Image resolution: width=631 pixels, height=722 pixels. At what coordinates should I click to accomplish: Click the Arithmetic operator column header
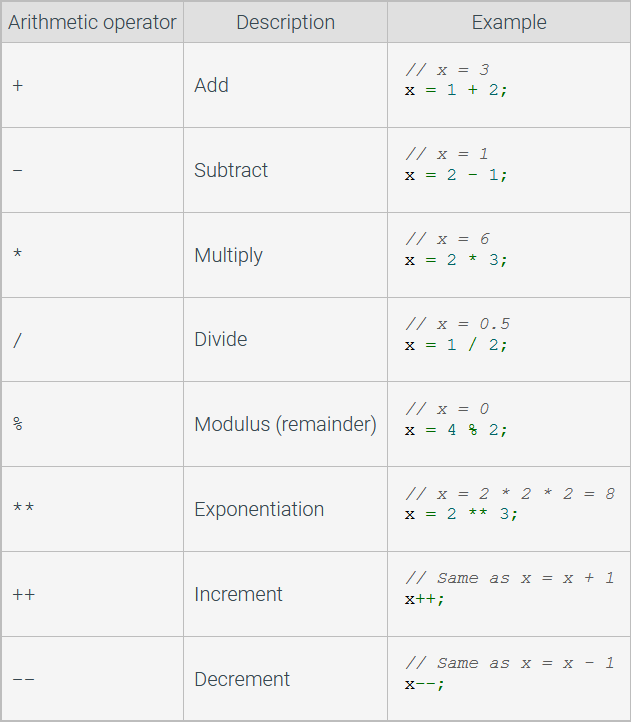[92, 22]
